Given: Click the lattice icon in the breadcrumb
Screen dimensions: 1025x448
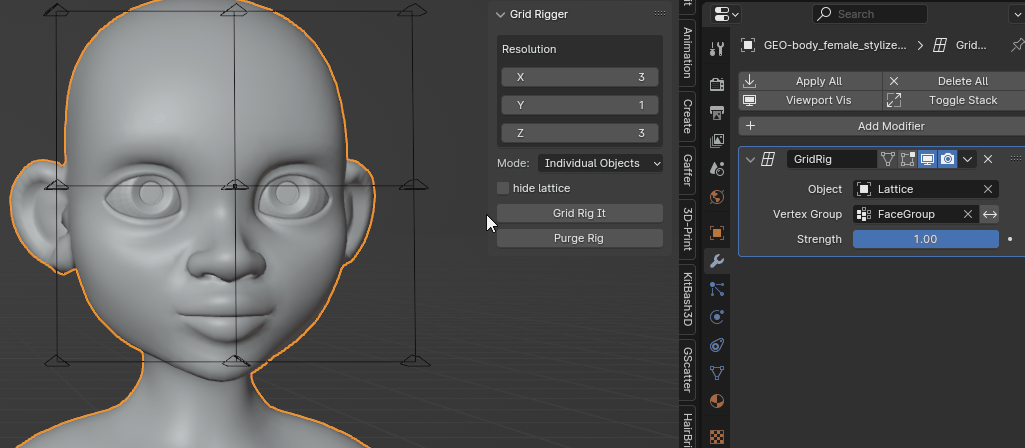Looking at the screenshot, I should (939, 45).
